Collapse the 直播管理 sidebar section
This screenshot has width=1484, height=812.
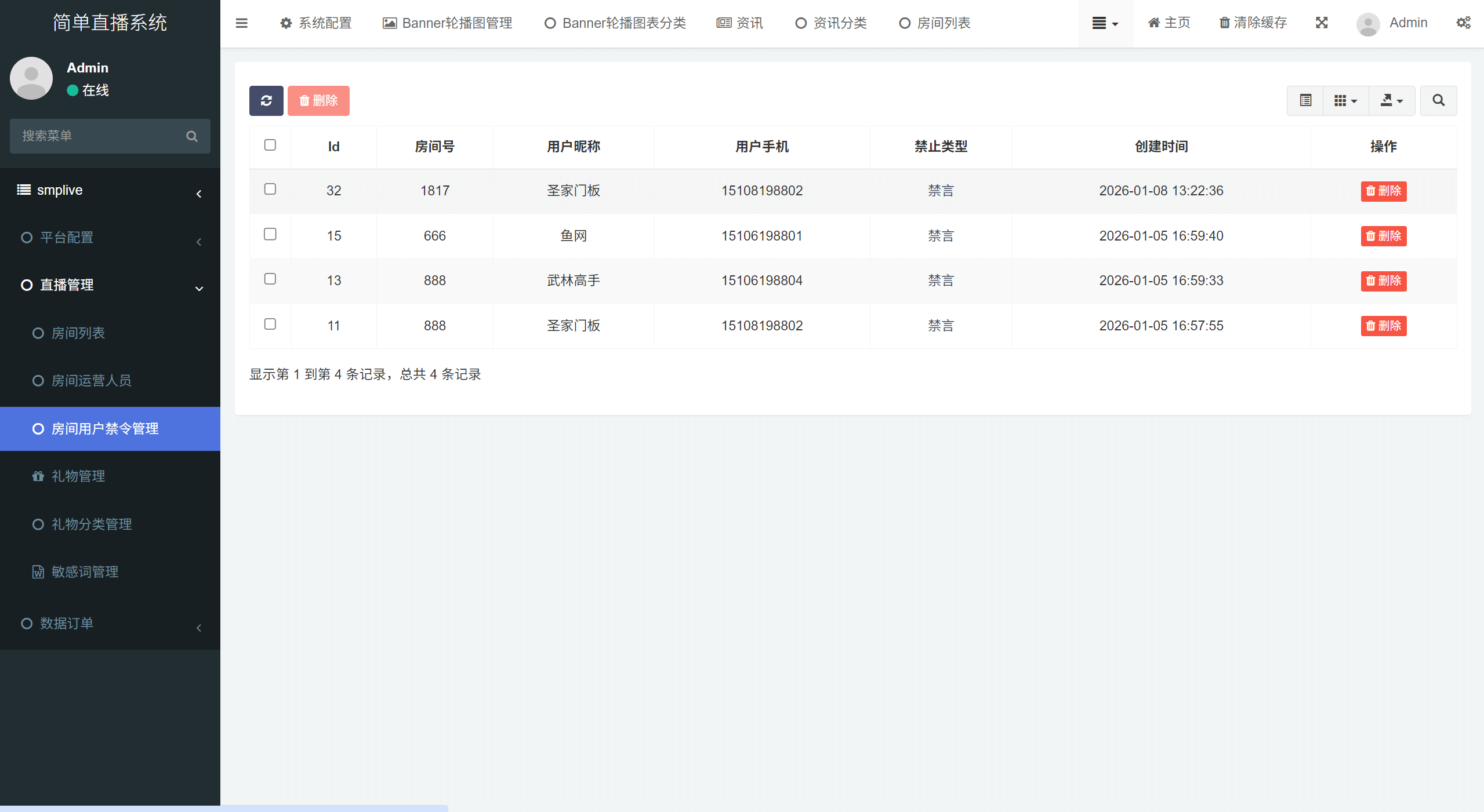pos(199,289)
